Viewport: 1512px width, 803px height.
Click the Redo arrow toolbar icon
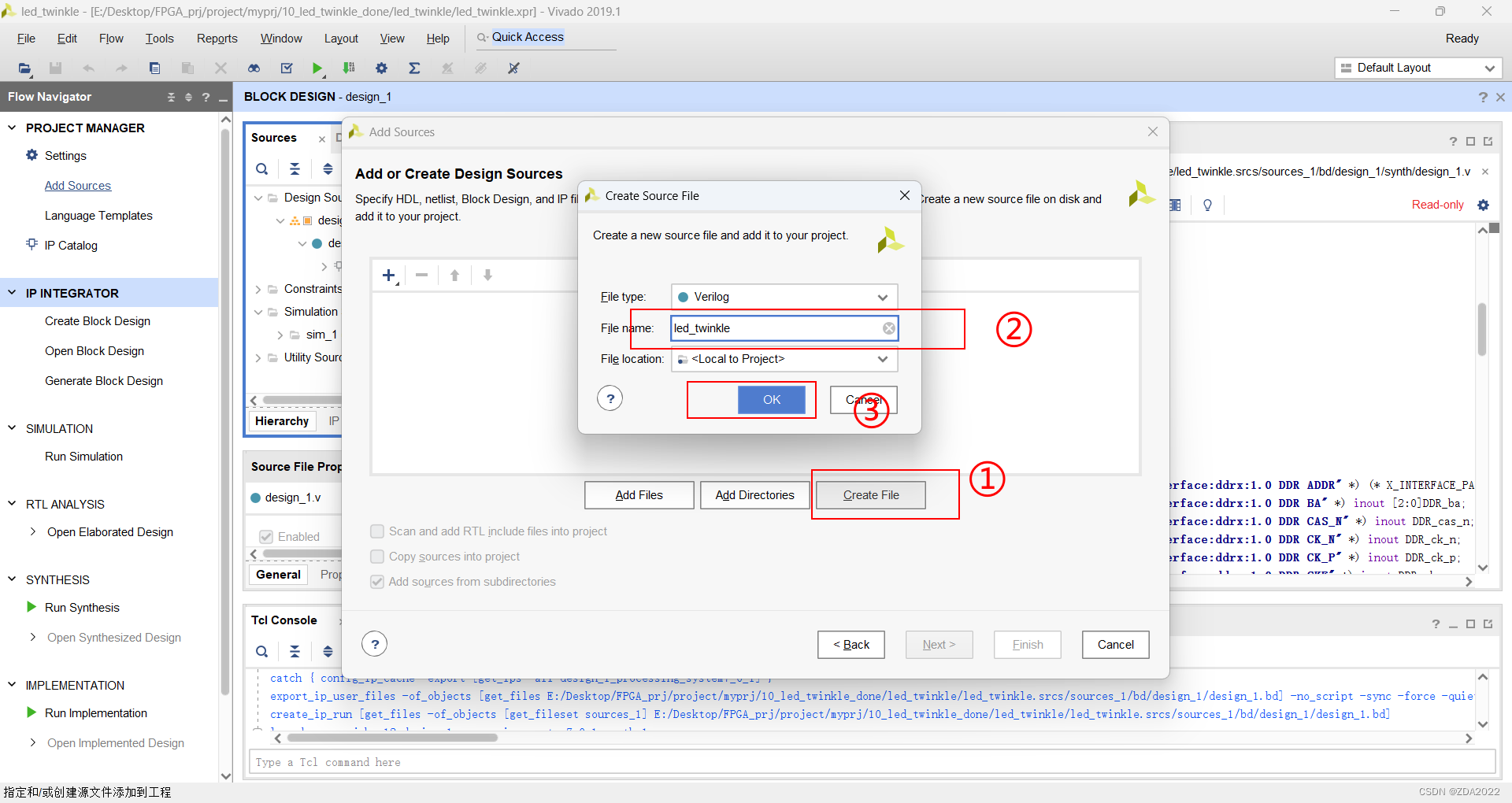pyautogui.click(x=121, y=68)
